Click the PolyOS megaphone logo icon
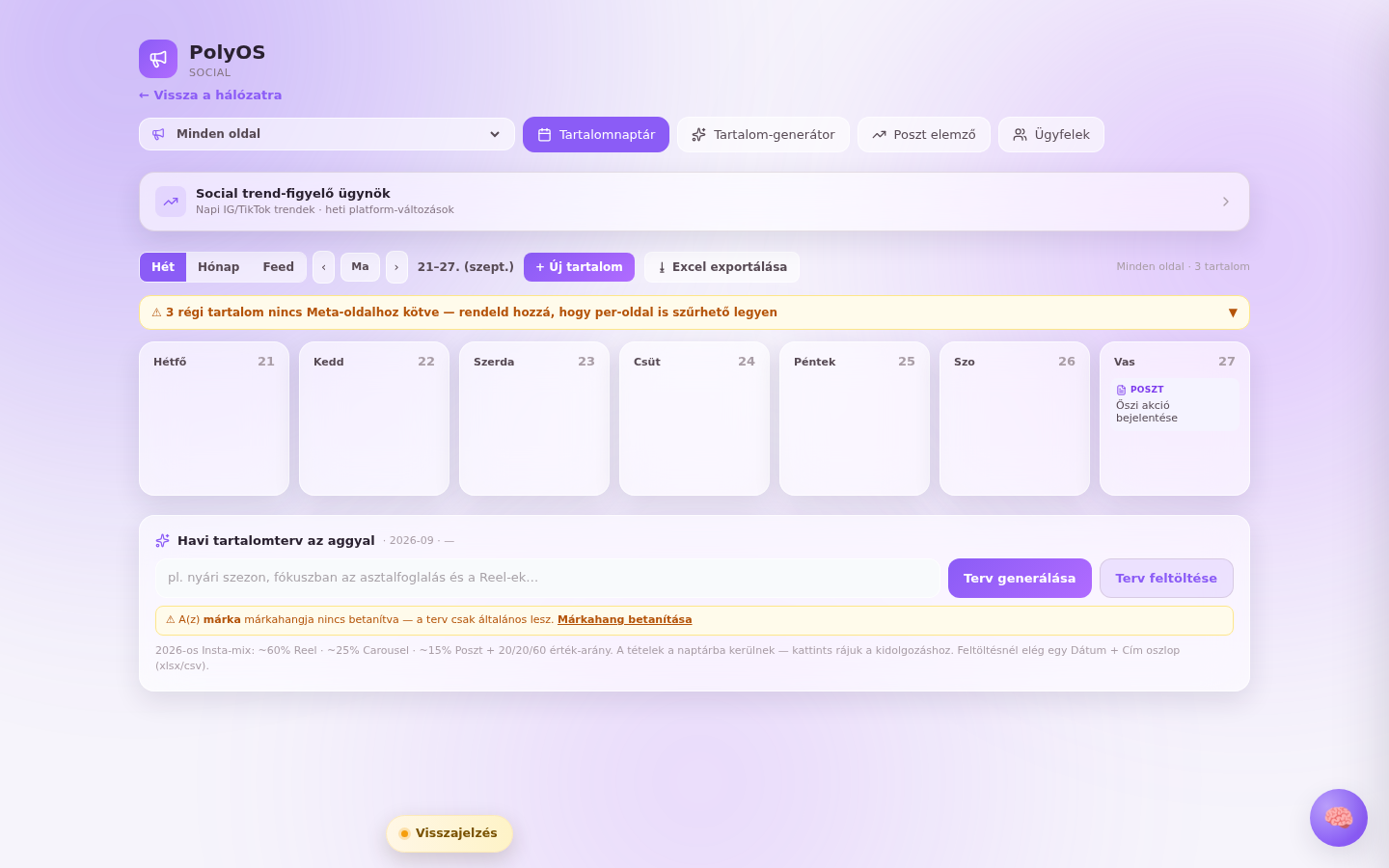1389x868 pixels. pos(158,59)
